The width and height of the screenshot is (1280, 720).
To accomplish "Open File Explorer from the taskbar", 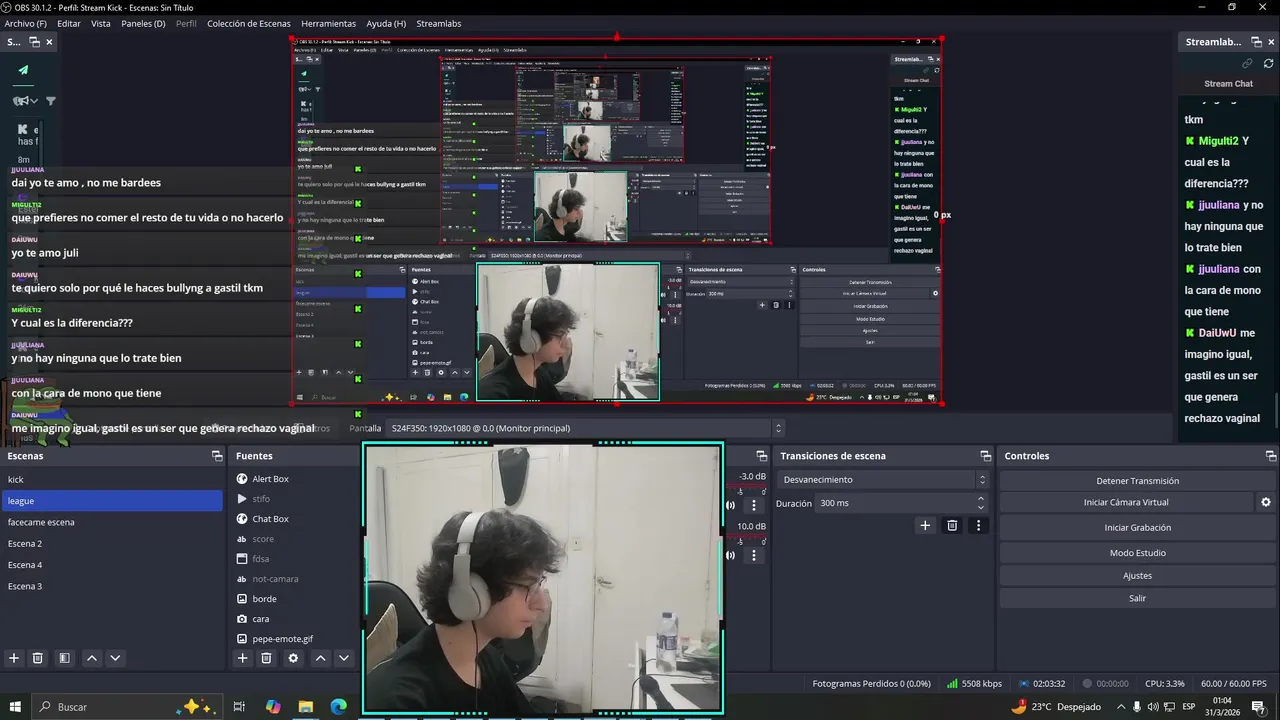I will coord(306,707).
